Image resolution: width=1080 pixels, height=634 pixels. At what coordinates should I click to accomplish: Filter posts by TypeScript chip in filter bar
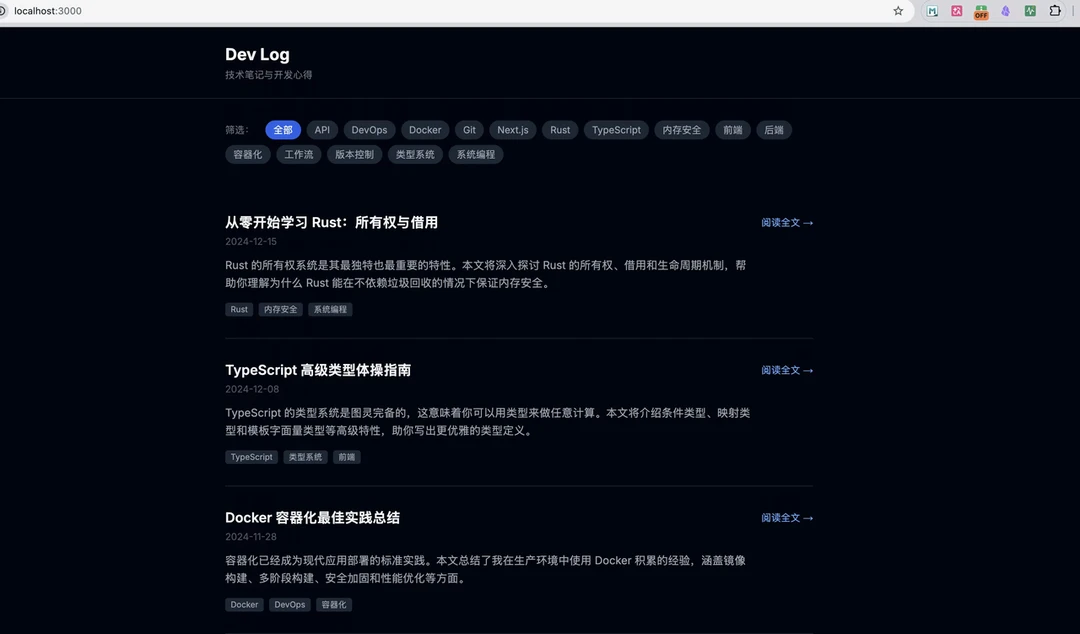tap(616, 130)
